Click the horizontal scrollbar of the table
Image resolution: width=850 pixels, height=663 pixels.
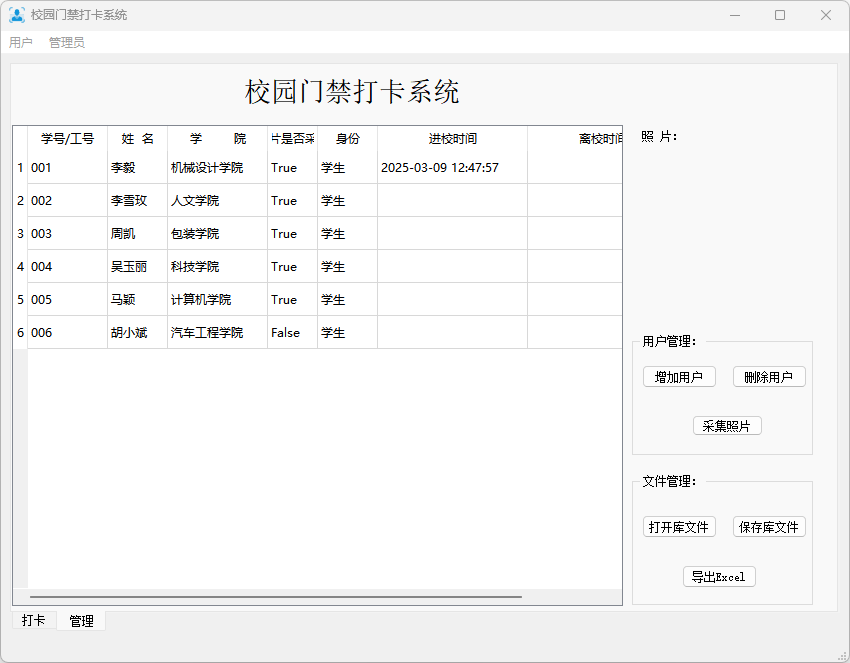pos(276,597)
